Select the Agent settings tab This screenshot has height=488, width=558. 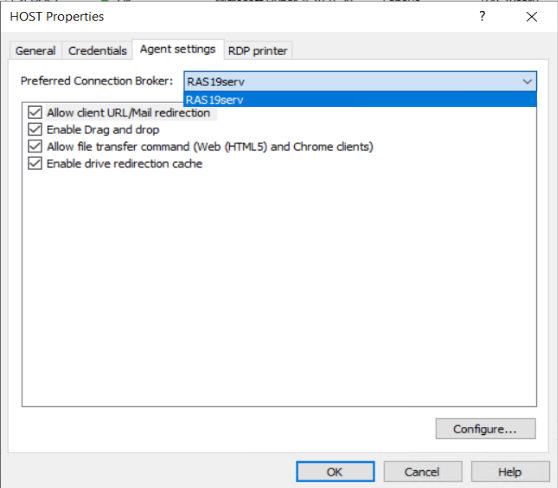[178, 49]
